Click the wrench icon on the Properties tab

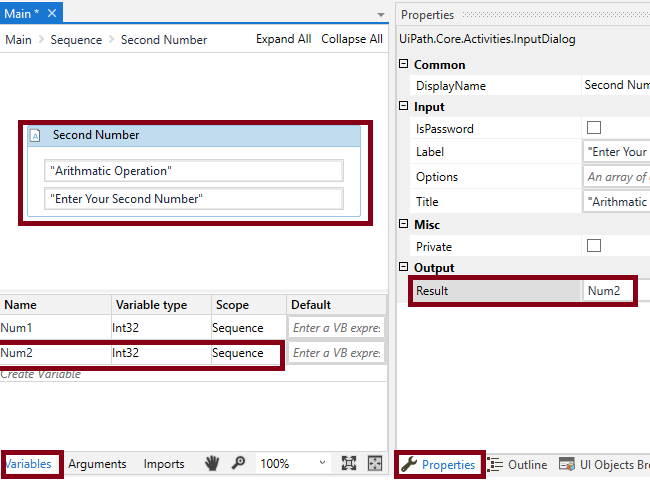point(409,464)
